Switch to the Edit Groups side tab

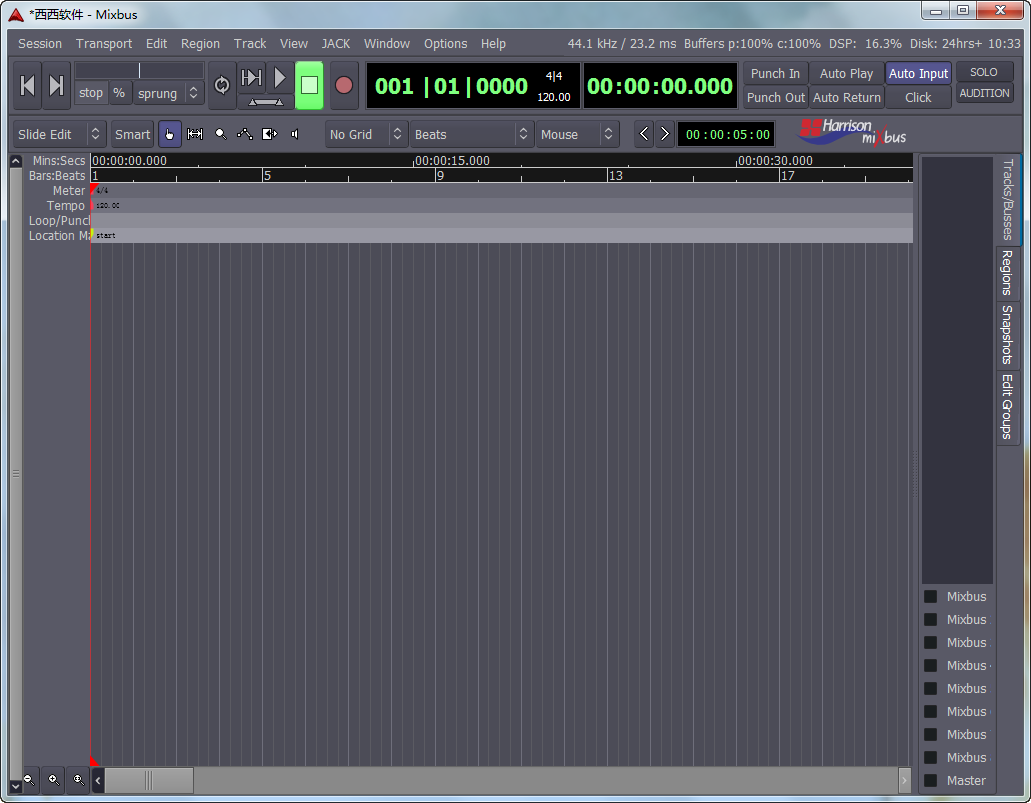tap(1007, 406)
